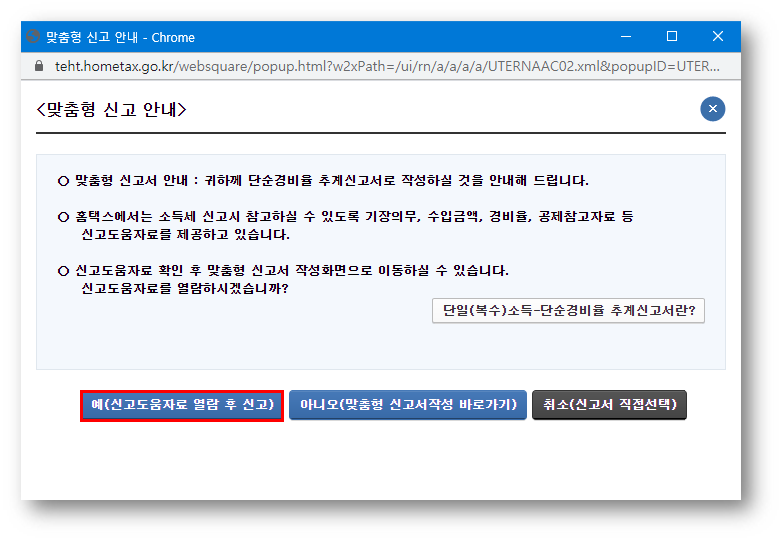
Task: Click the globe favicon in the title bar
Action: tap(33, 36)
